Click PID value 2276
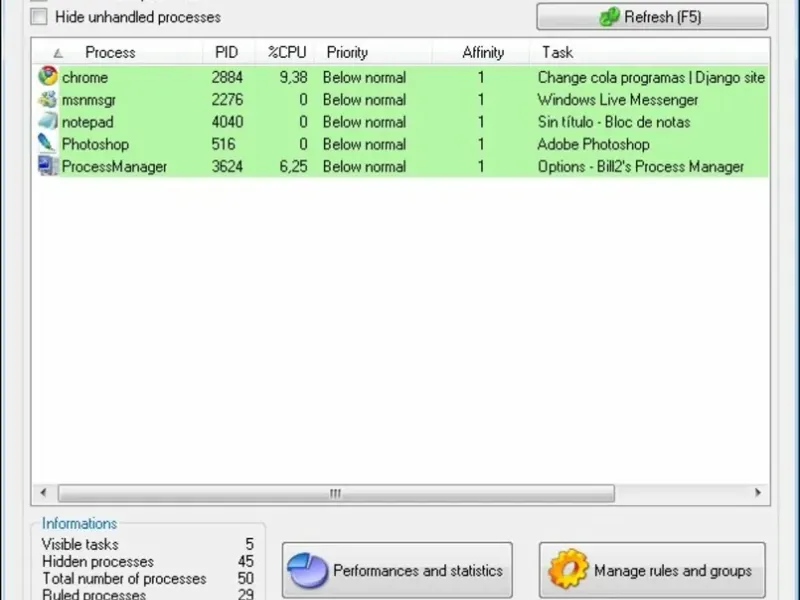Viewport: 800px width, 600px height. [227, 99]
